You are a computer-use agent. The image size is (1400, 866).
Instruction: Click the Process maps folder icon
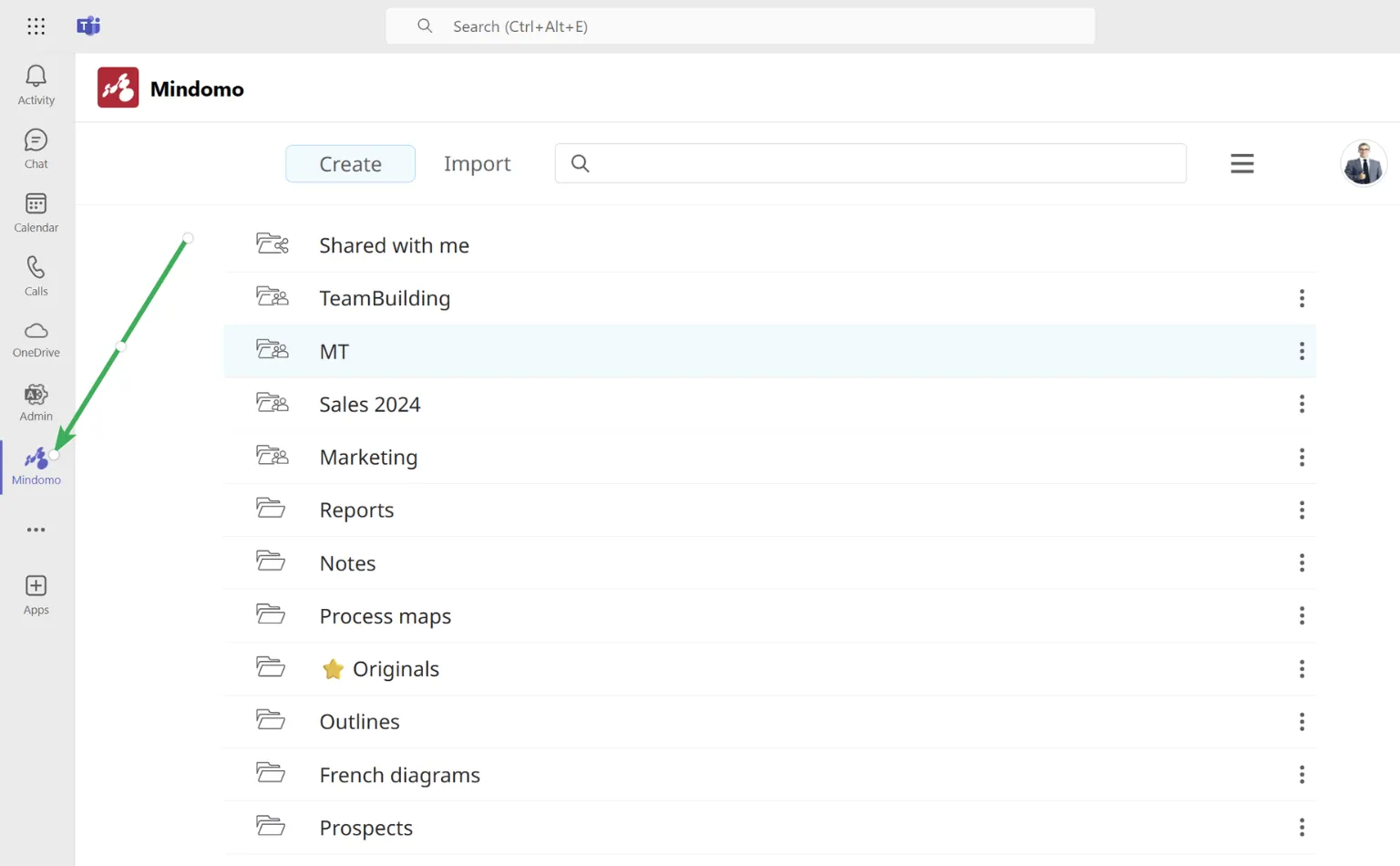(271, 613)
